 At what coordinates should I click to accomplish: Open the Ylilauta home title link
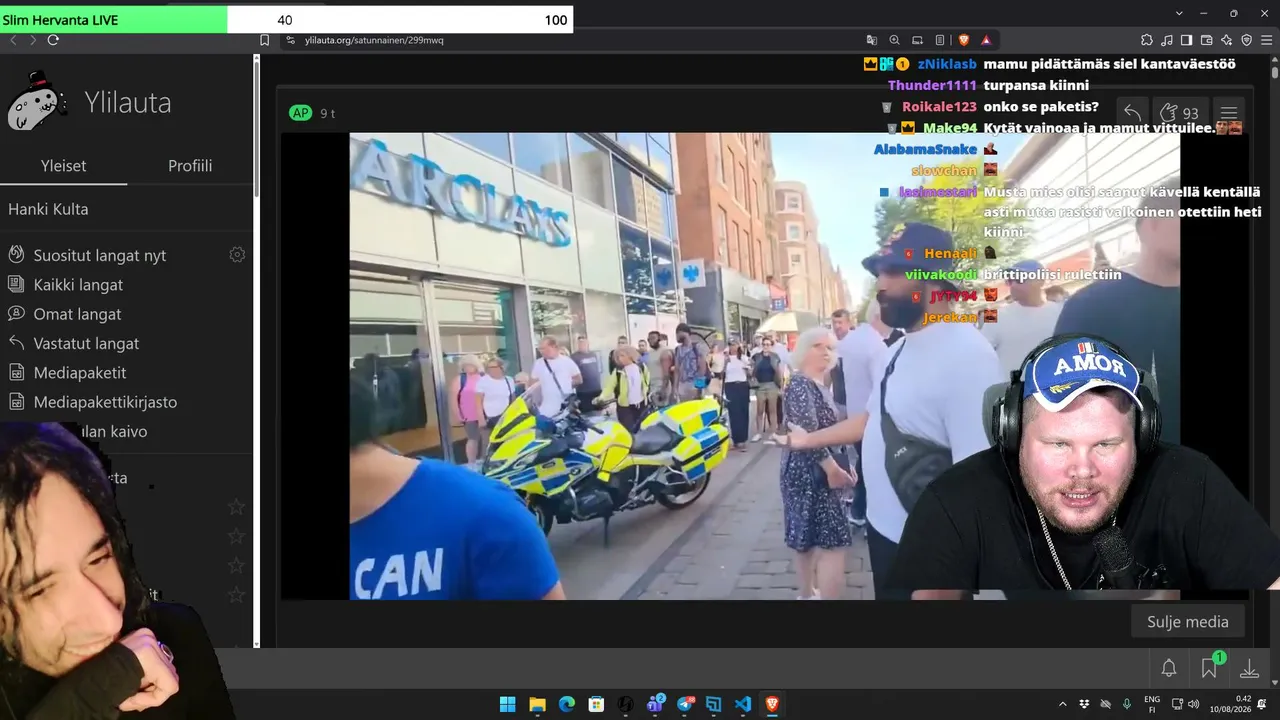127,103
